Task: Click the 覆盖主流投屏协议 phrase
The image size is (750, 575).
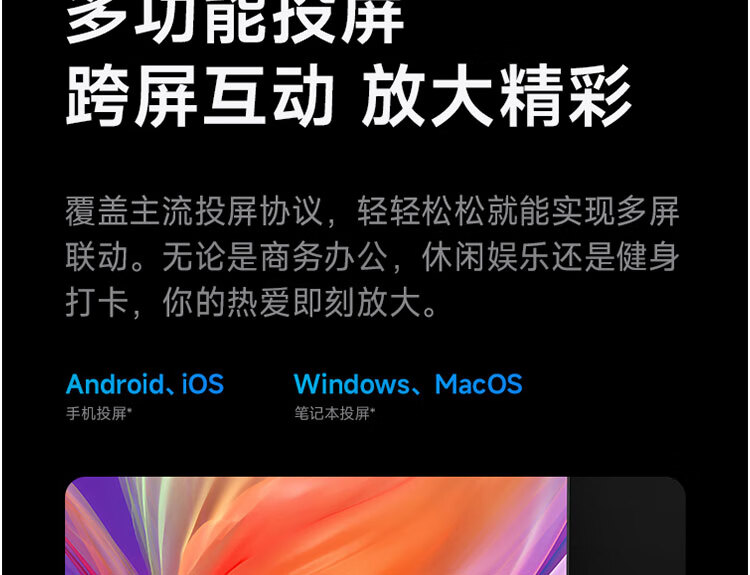Action: [x=194, y=211]
